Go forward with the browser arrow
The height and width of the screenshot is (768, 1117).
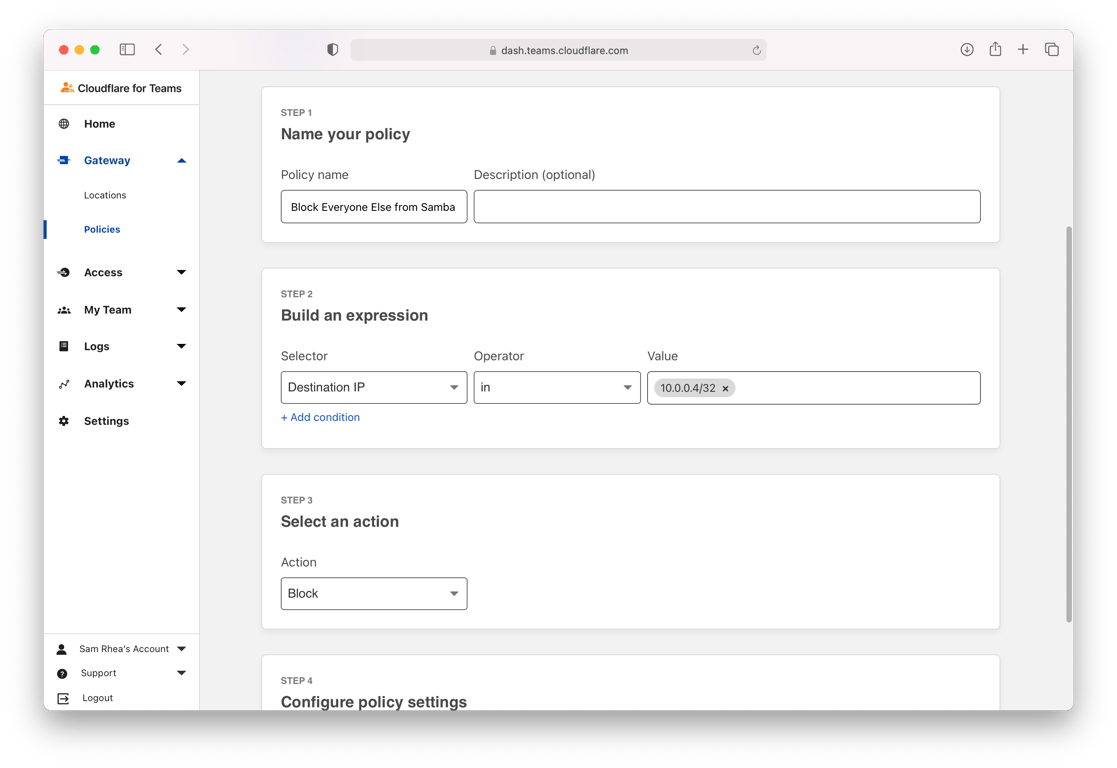185,49
